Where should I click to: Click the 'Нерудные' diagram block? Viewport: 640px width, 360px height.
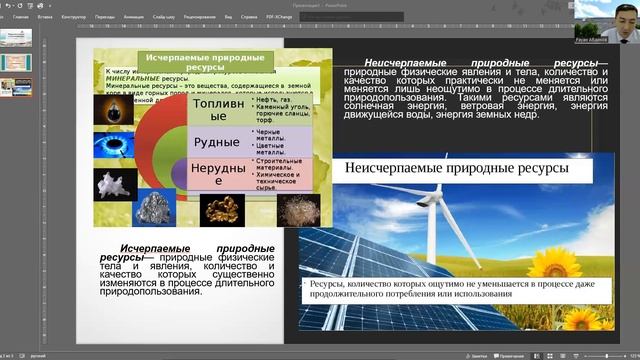[218, 174]
